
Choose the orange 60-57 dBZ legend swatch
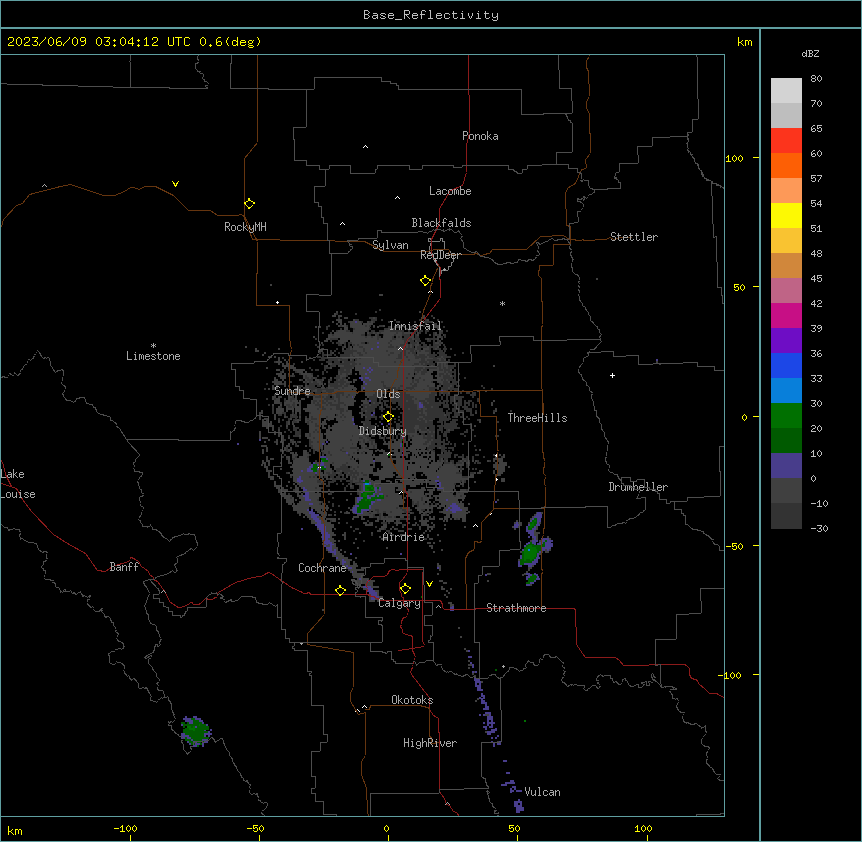(786, 165)
